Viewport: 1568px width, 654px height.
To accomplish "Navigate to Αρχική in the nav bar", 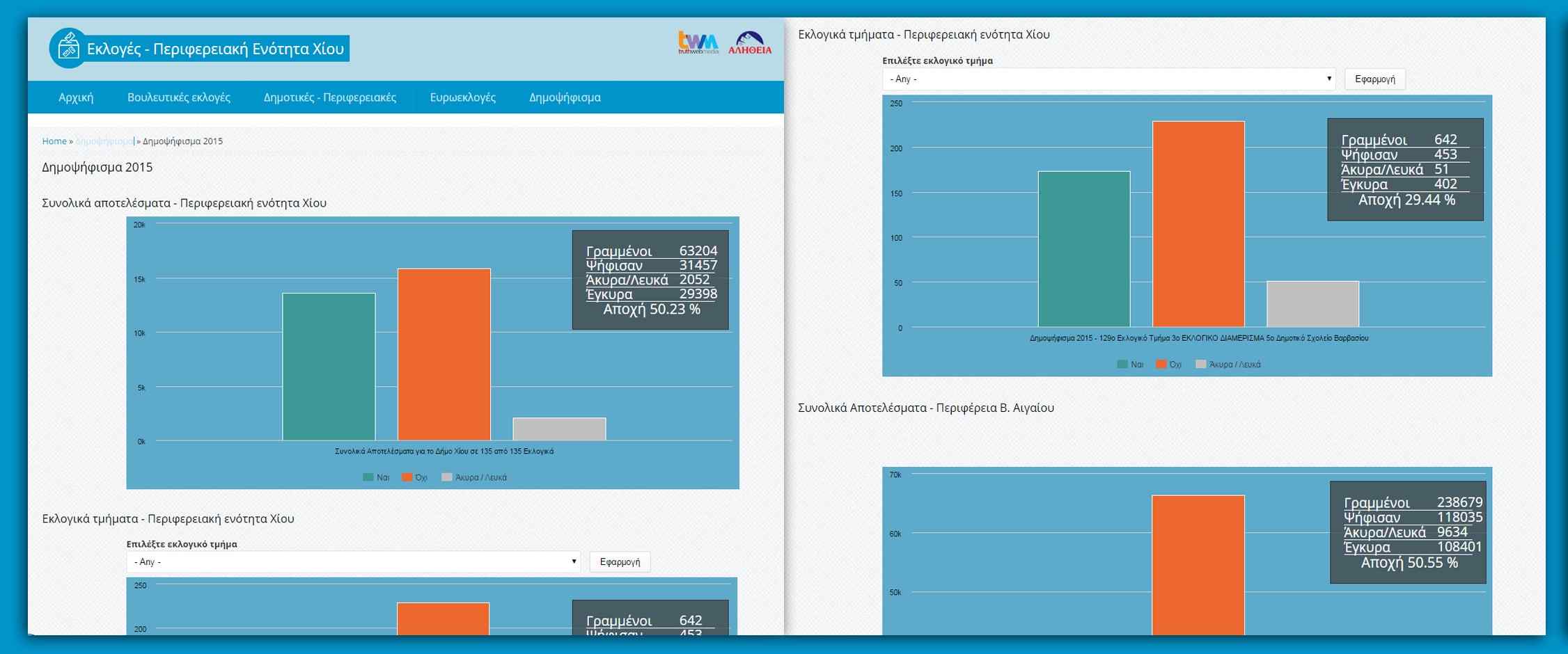I will pyautogui.click(x=76, y=97).
